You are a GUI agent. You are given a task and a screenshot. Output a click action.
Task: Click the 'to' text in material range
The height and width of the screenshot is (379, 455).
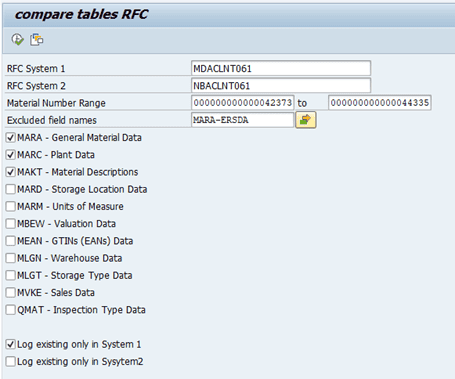(x=302, y=103)
